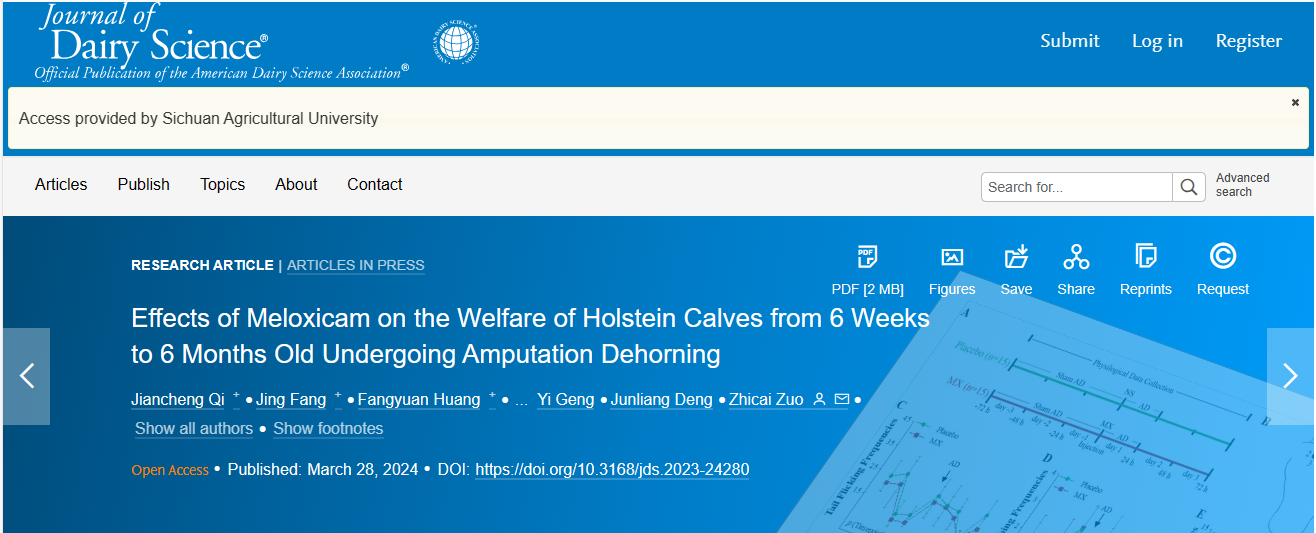Open the Articles menu
1316x533 pixels.
coord(61,184)
